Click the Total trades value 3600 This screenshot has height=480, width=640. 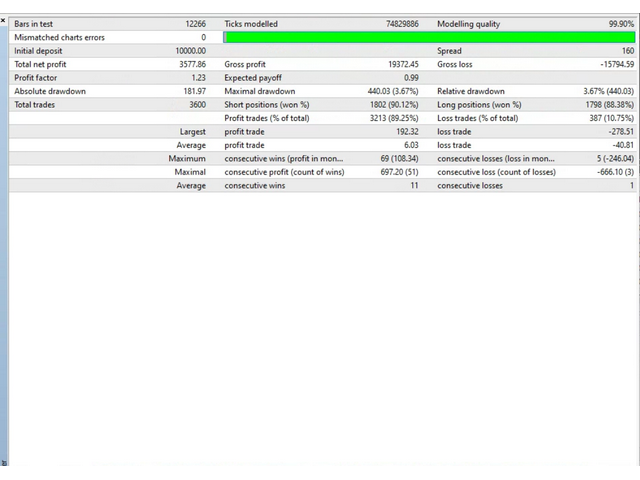point(197,104)
